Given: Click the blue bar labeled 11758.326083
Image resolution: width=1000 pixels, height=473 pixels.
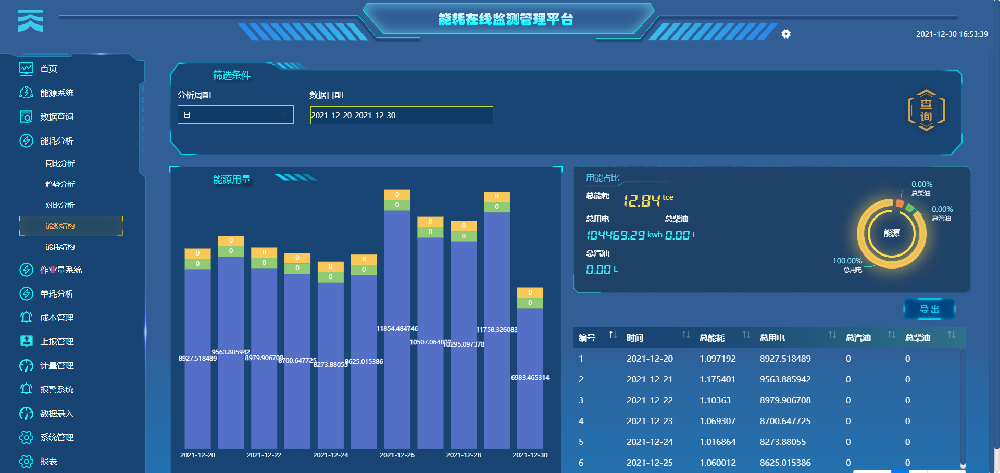Looking at the screenshot, I should 497,330.
